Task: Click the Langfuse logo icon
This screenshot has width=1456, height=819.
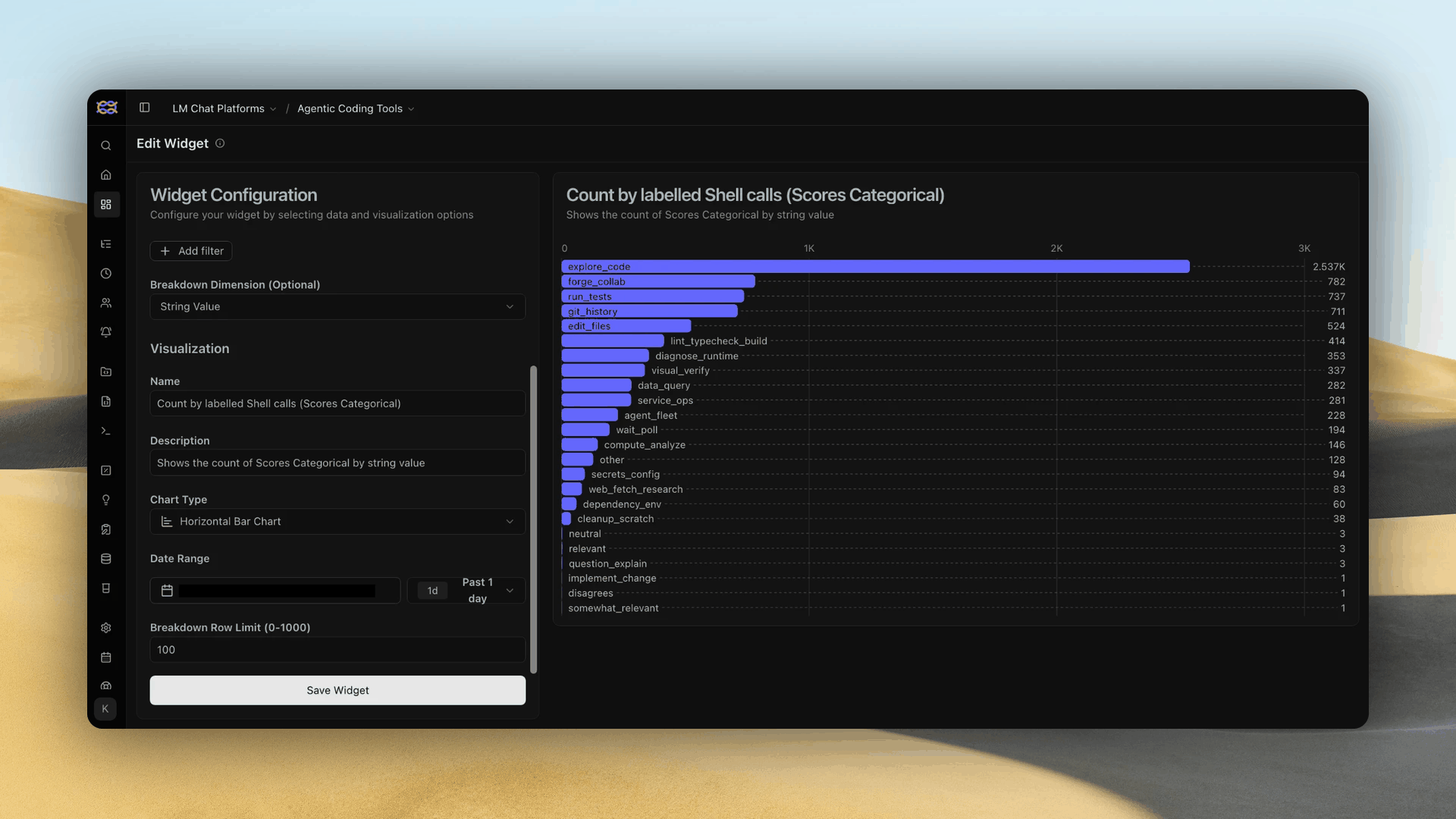Action: [107, 108]
